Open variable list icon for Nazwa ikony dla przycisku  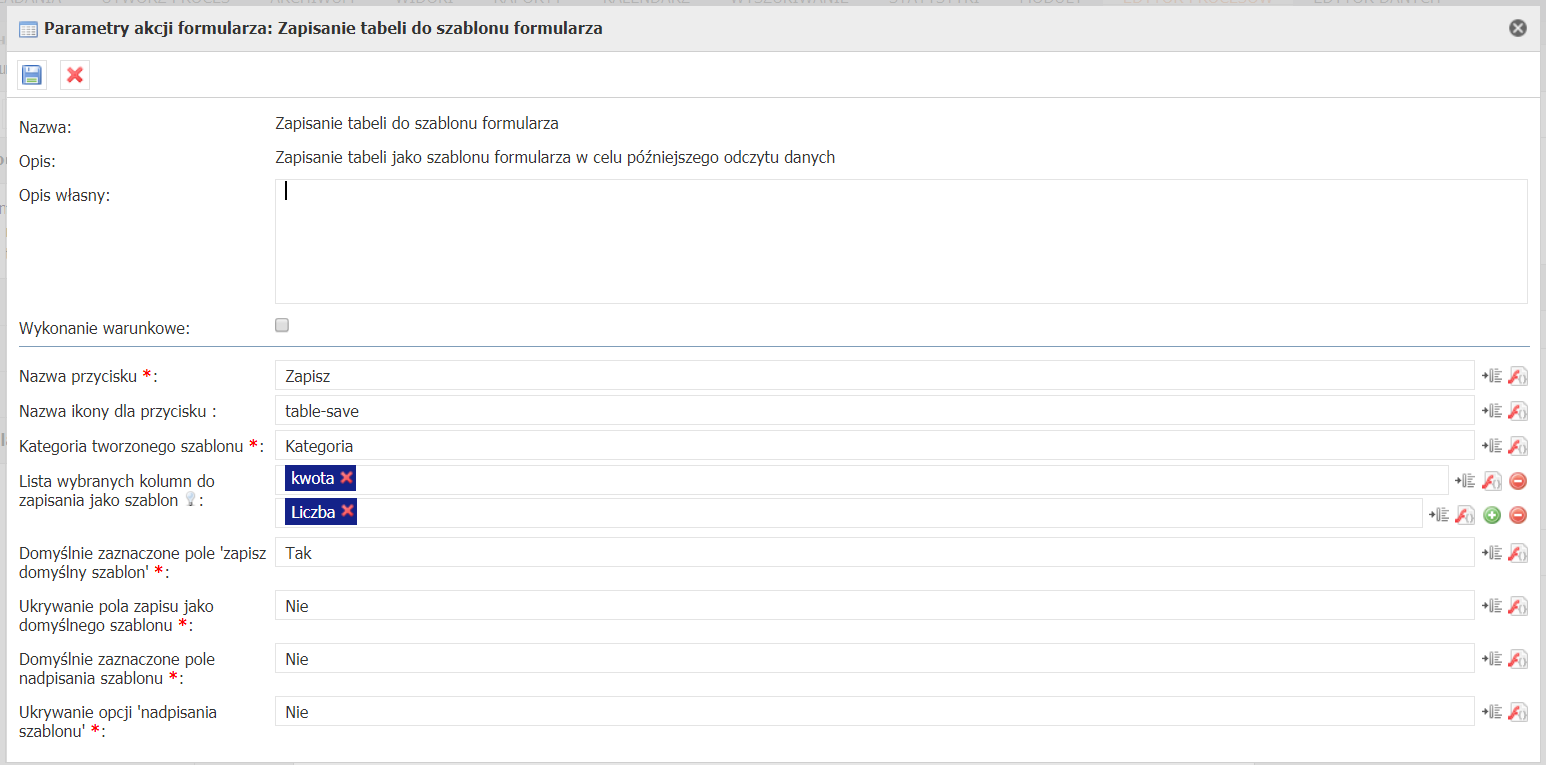[x=1493, y=411]
